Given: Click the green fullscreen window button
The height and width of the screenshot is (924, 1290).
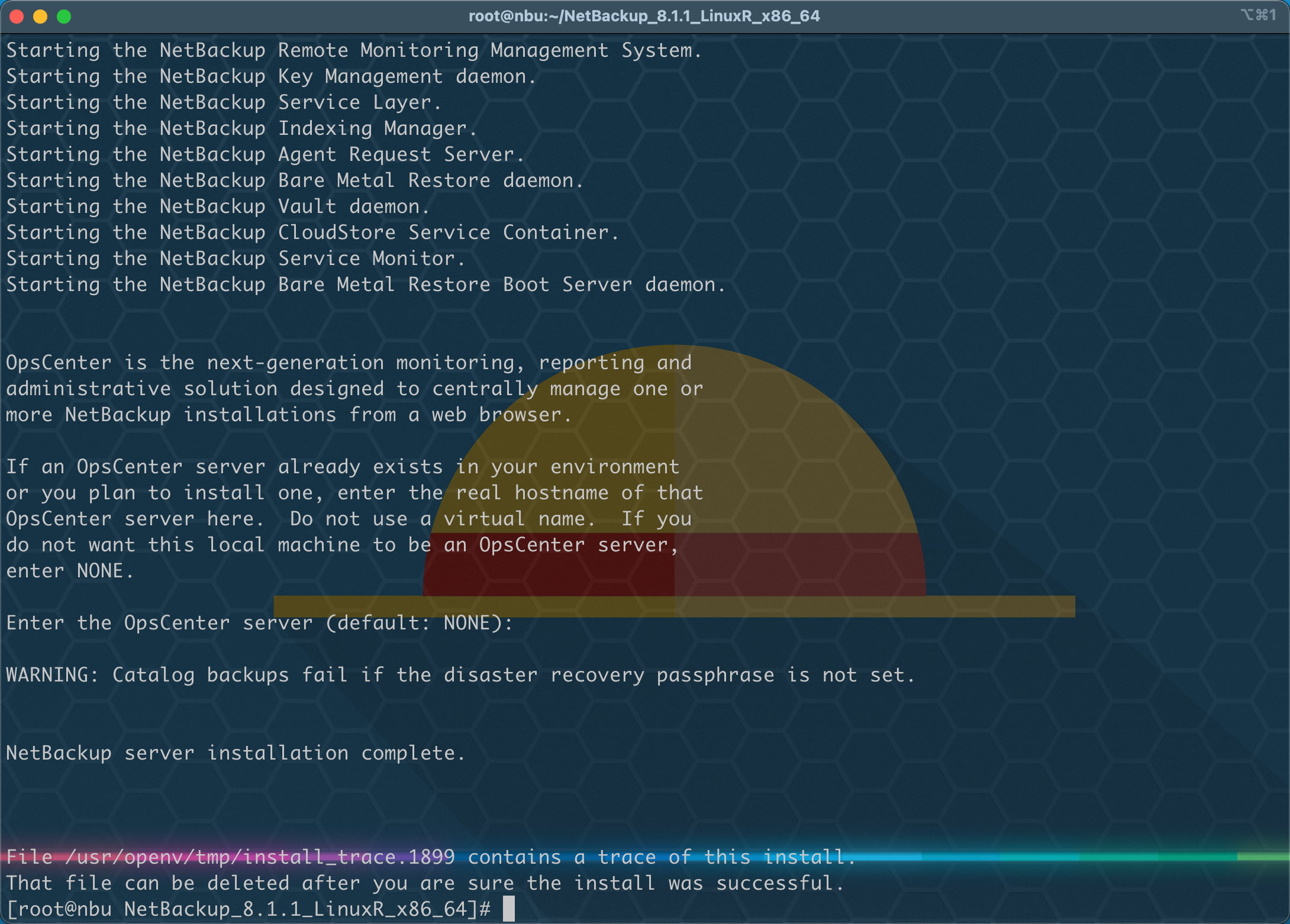Looking at the screenshot, I should pos(64,17).
